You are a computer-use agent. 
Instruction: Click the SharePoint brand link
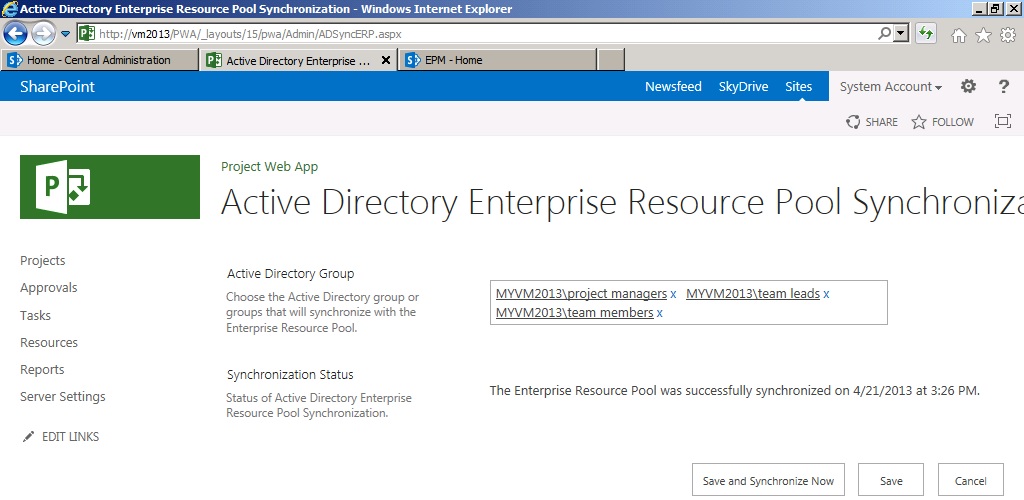(x=57, y=86)
